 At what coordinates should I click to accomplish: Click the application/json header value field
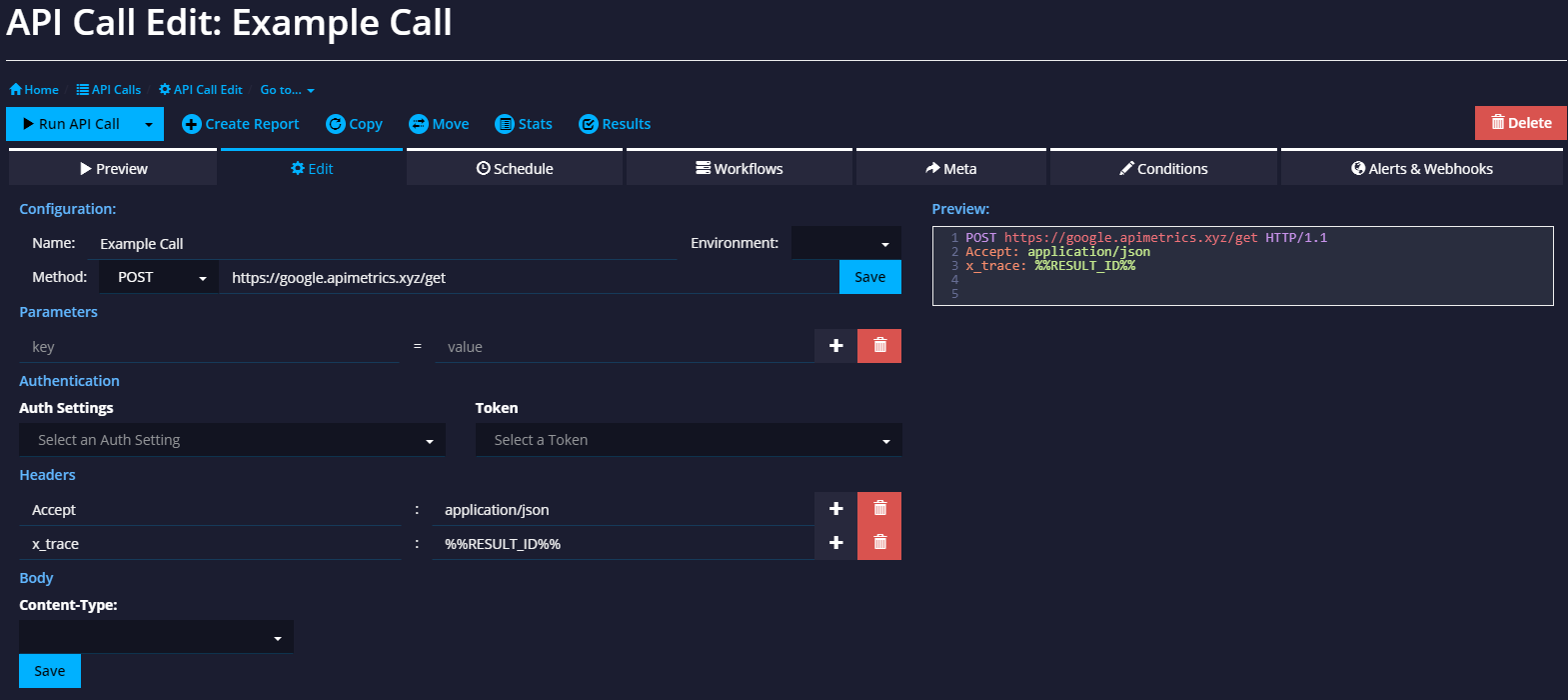(x=623, y=510)
